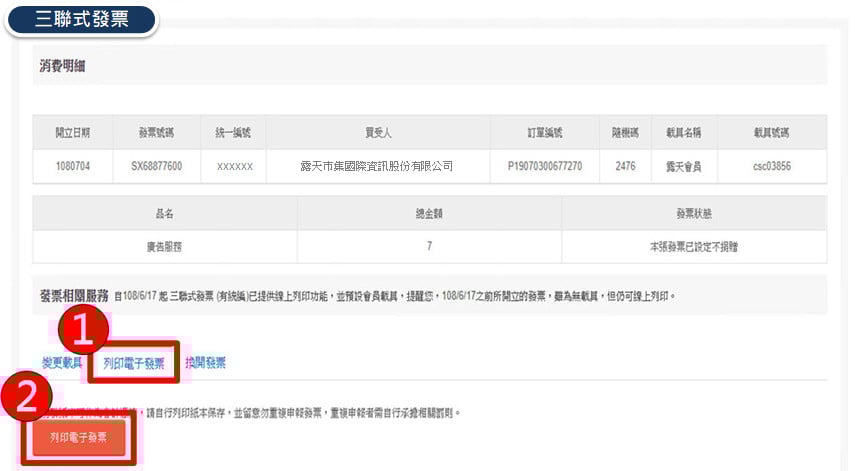Click carrier number csc03856
Screen dimensions: 855x471
pos(771,166)
